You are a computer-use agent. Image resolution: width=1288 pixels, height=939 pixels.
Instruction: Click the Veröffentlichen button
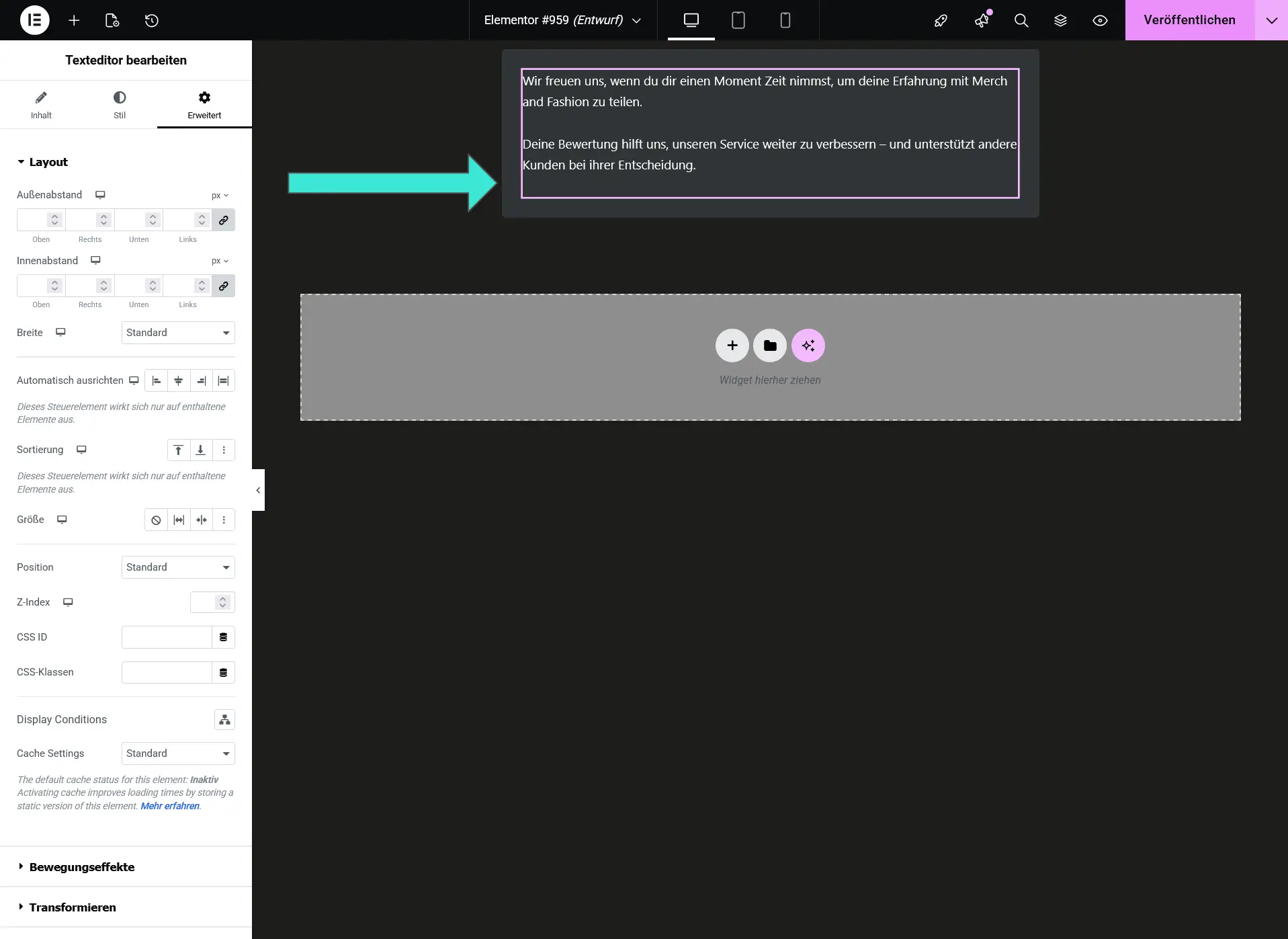(x=1189, y=19)
